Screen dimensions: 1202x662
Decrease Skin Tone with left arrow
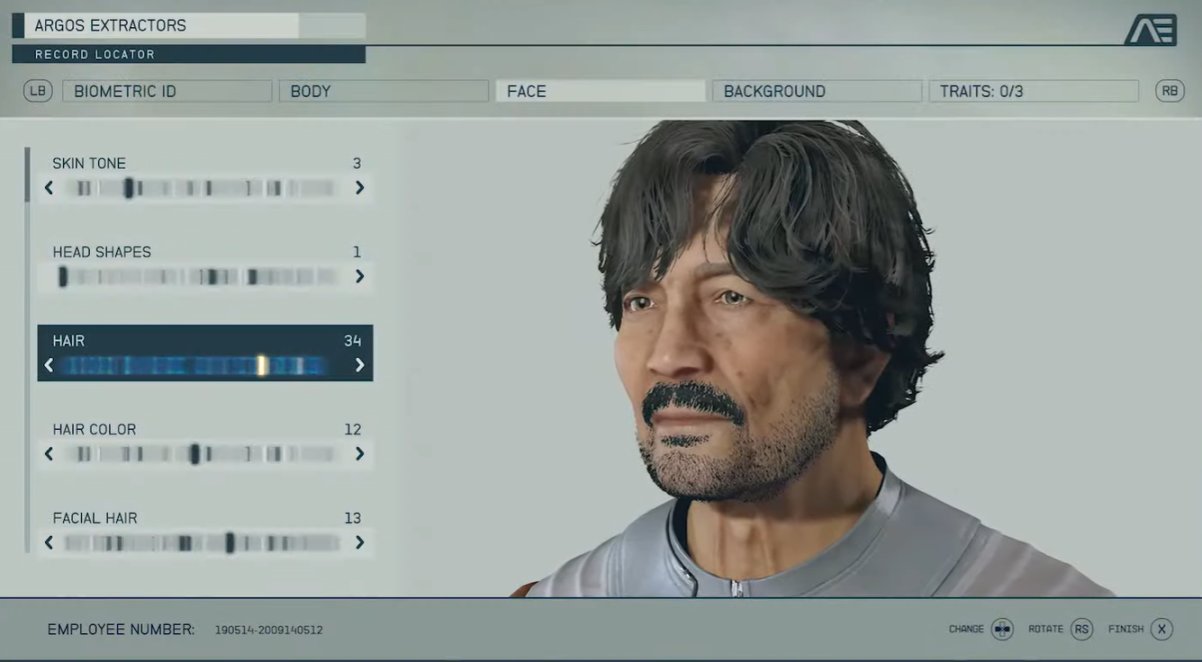click(x=49, y=187)
